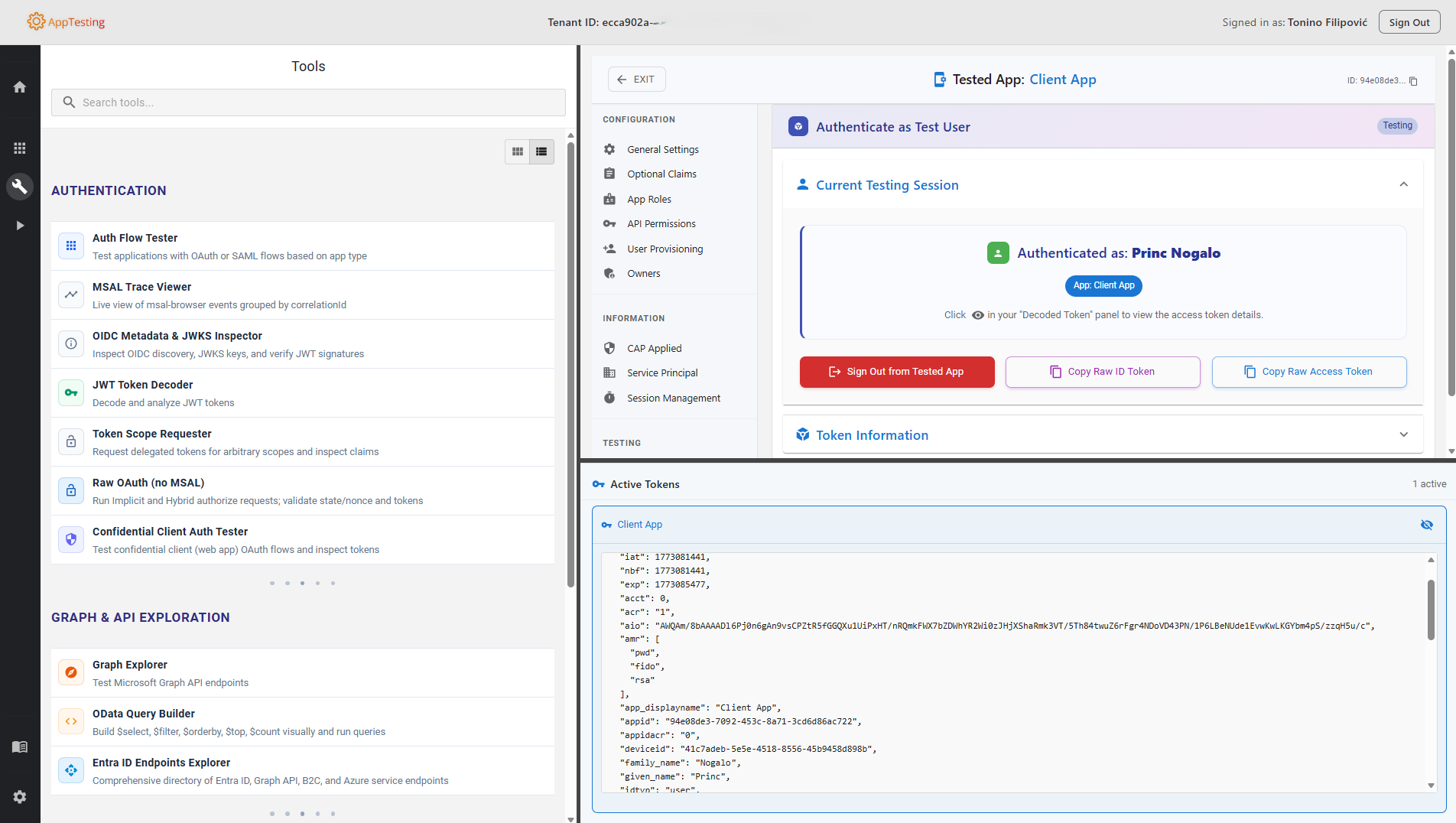Switch tools to list view
This screenshot has width=1456, height=823.
tap(541, 151)
